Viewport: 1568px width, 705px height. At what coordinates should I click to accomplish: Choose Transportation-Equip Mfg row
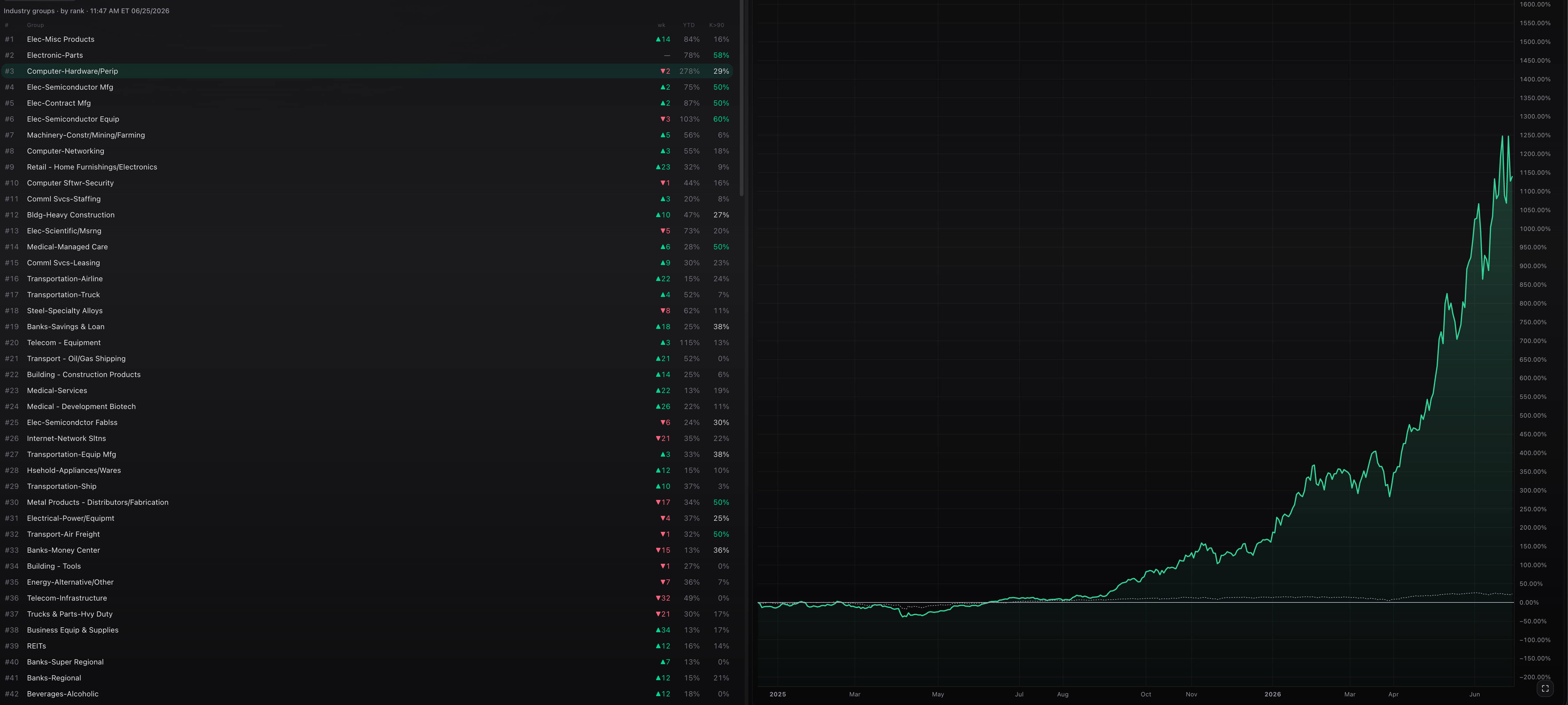(367, 455)
